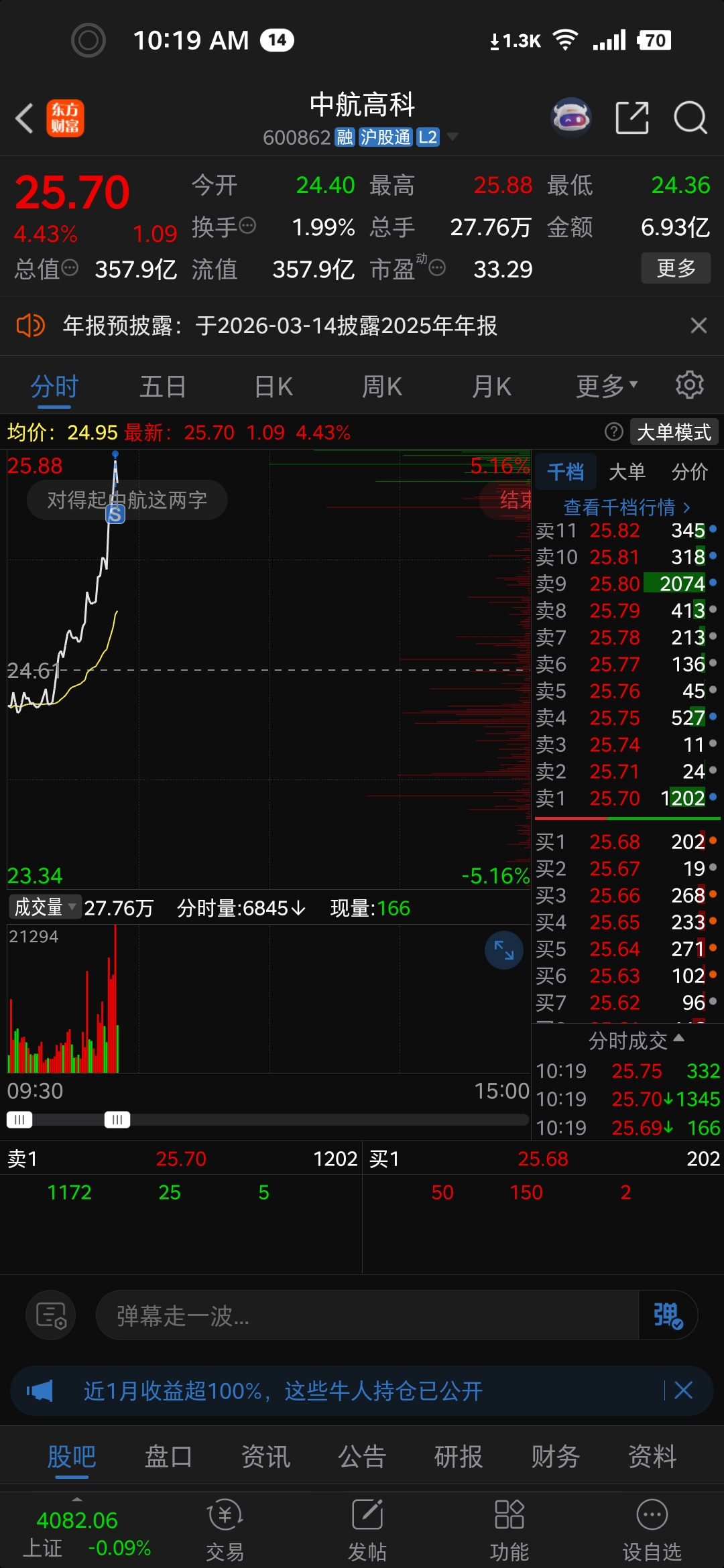724x1568 pixels.
Task: Tap the S marker on the chart
Action: coord(115,514)
